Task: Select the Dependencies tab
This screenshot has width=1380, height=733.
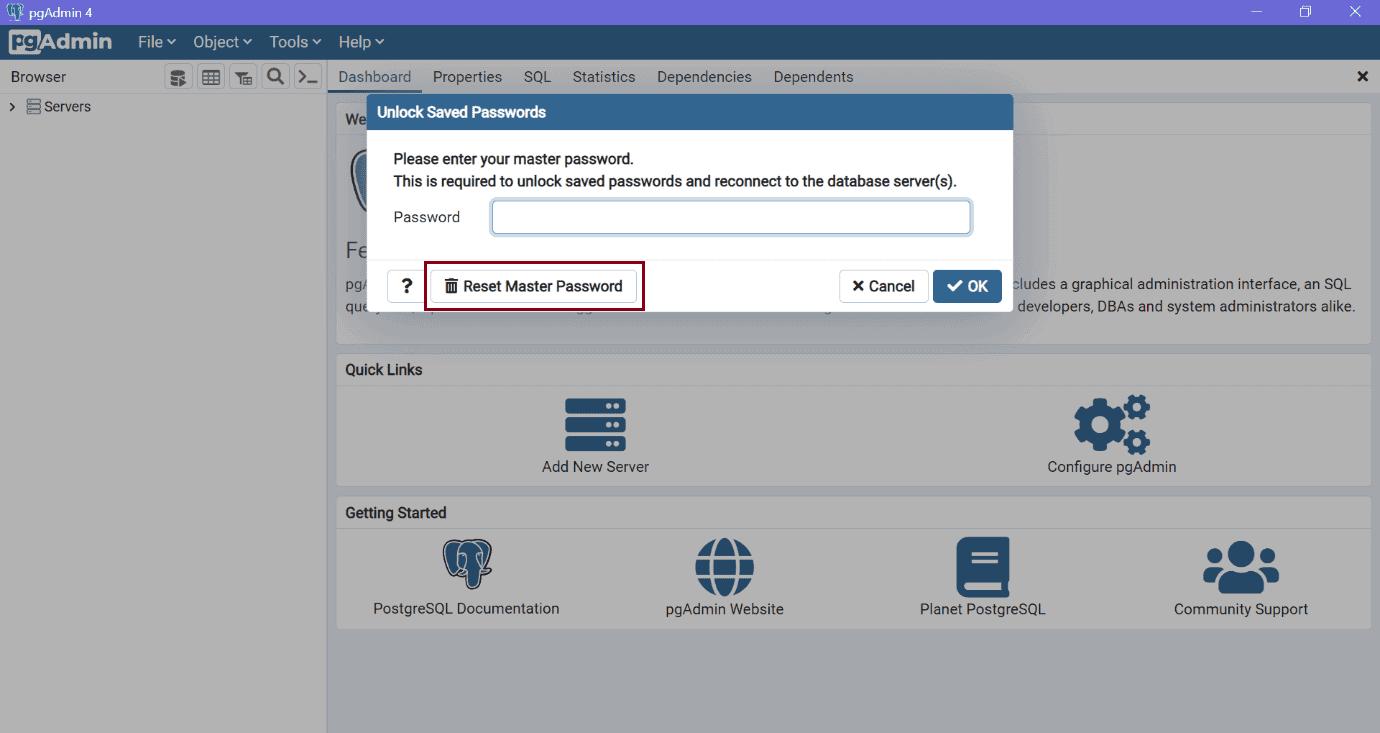Action: [704, 76]
